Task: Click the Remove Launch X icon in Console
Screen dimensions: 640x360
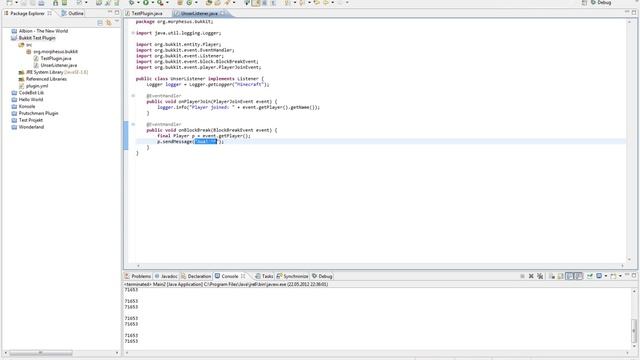Action: [531, 276]
